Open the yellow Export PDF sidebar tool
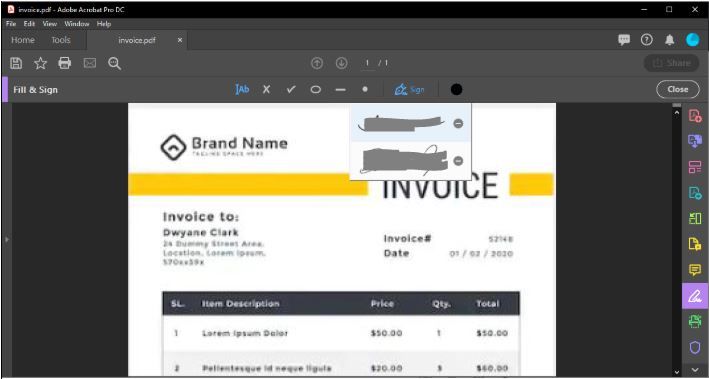The height and width of the screenshot is (379, 709). (x=695, y=245)
